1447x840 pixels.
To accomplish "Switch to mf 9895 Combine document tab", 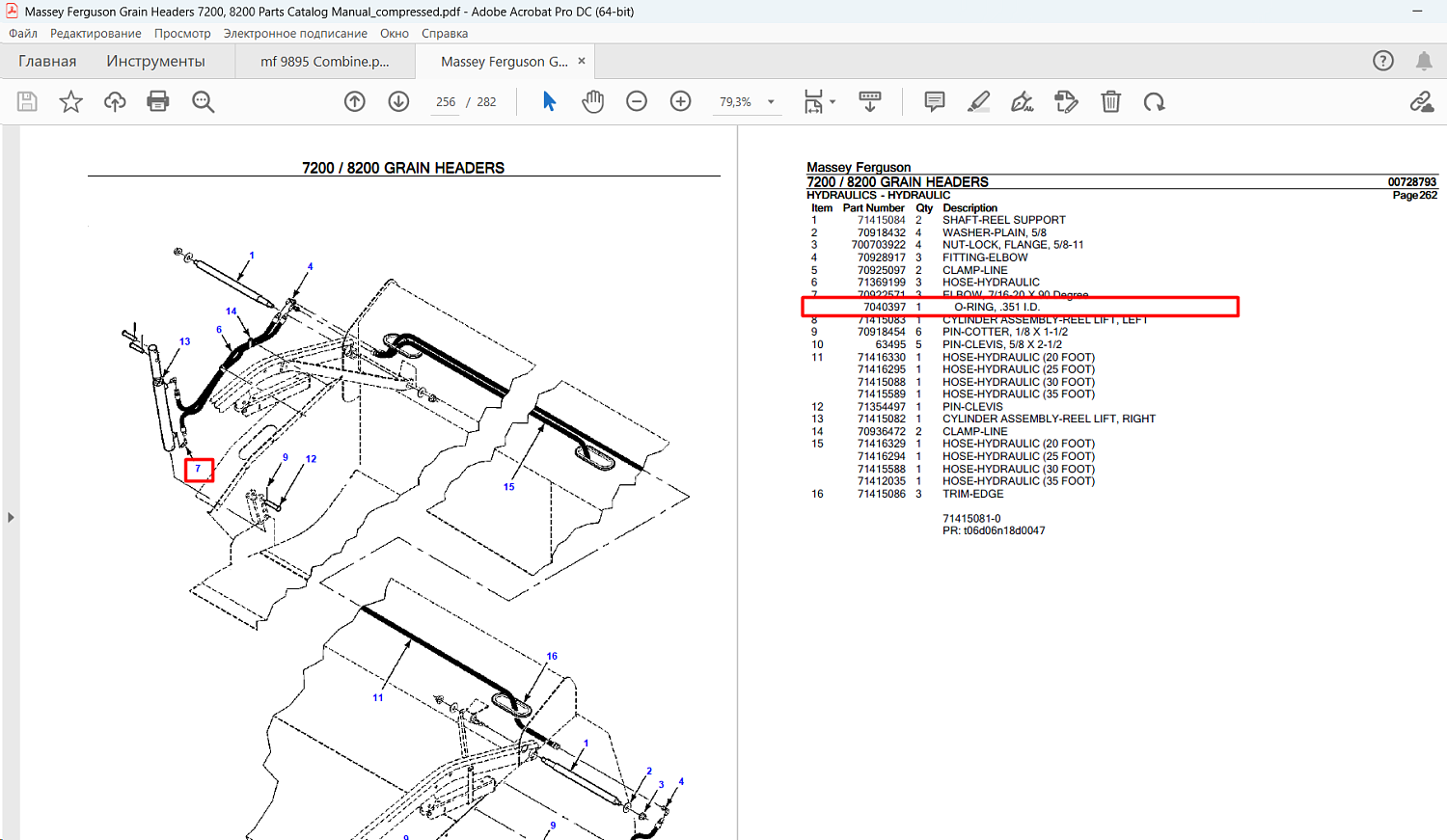I will 325,61.
